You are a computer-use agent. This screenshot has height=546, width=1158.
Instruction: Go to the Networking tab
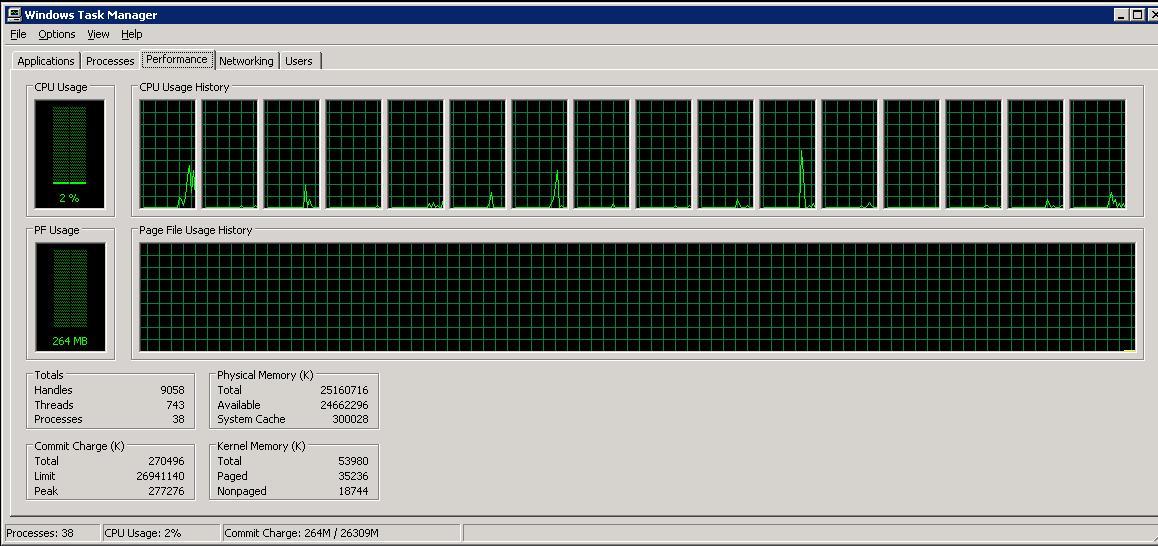[x=246, y=61]
